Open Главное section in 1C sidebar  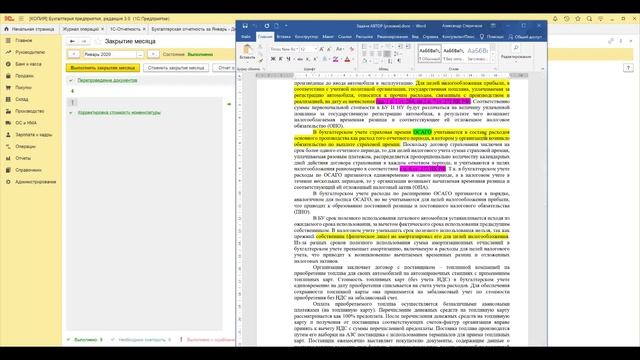(x=24, y=40)
